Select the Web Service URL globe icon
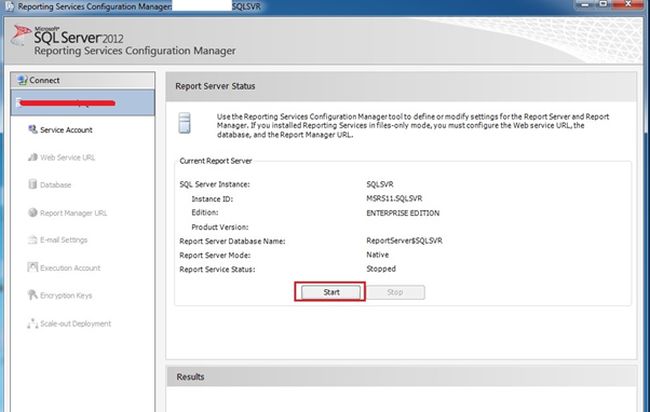The image size is (650, 412). (x=32, y=157)
